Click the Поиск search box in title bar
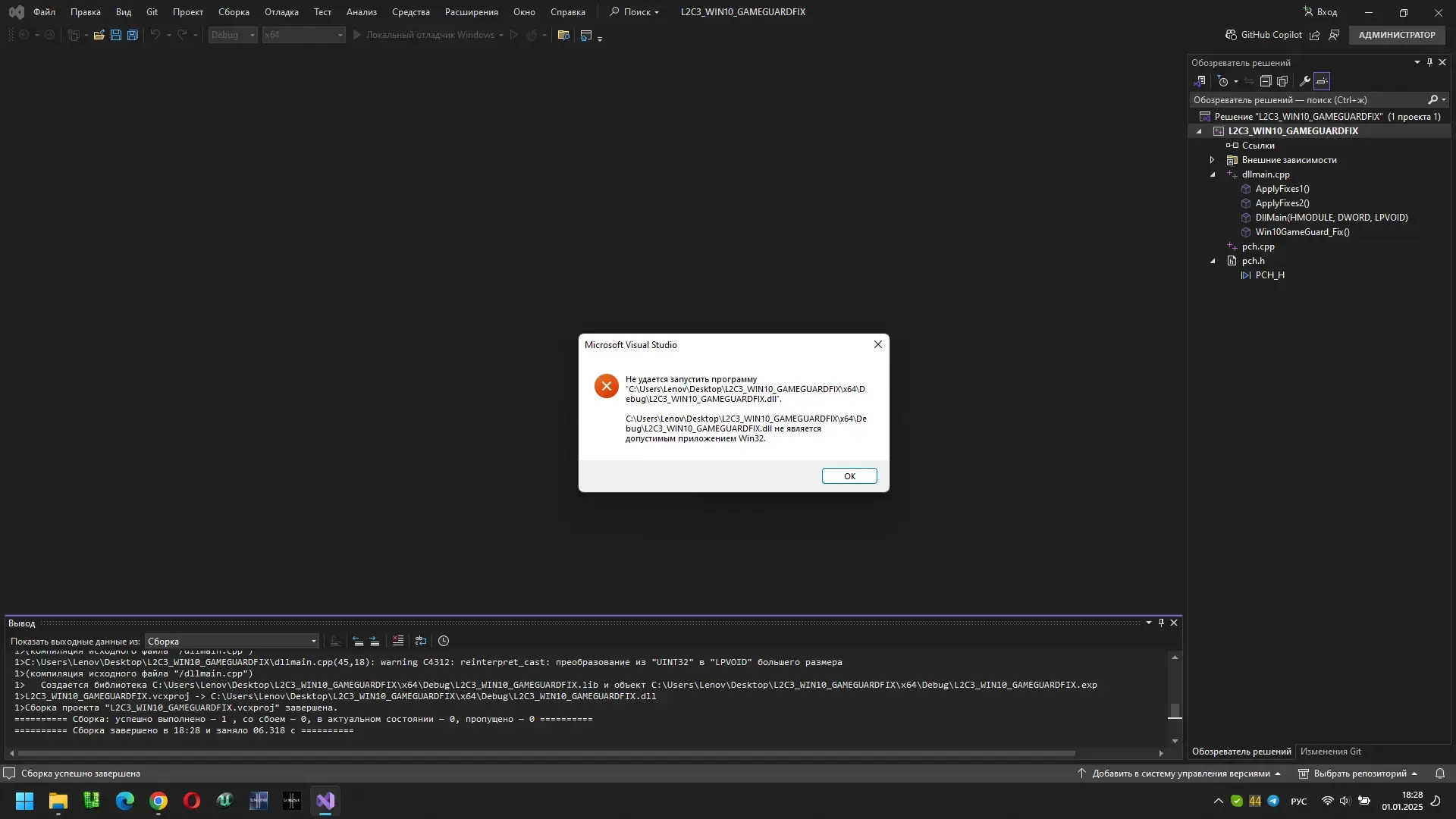This screenshot has height=819, width=1456. [635, 12]
